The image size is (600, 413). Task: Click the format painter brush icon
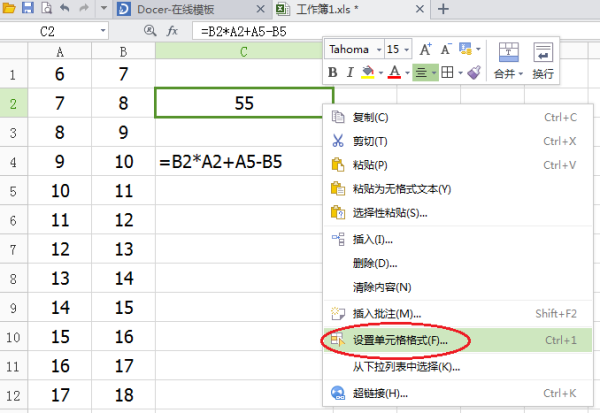[474, 72]
